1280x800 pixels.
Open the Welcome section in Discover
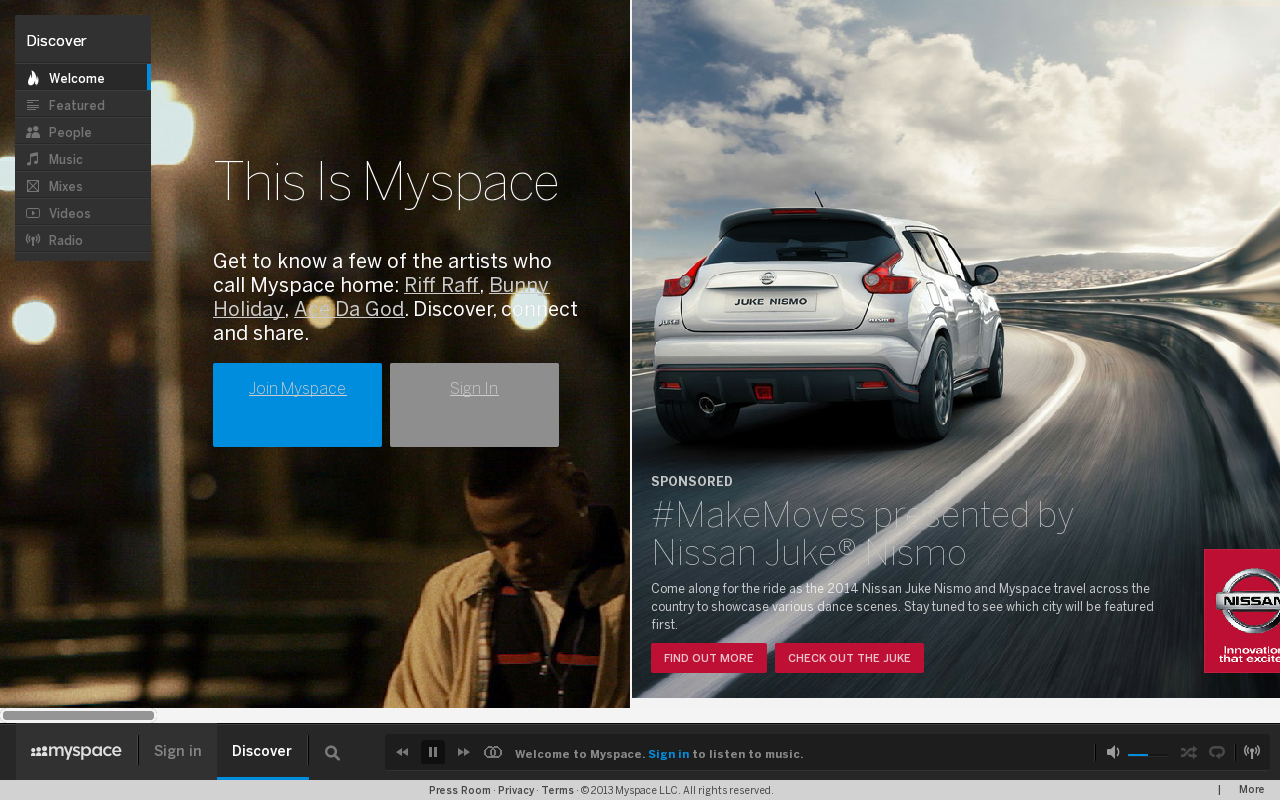[x=83, y=78]
